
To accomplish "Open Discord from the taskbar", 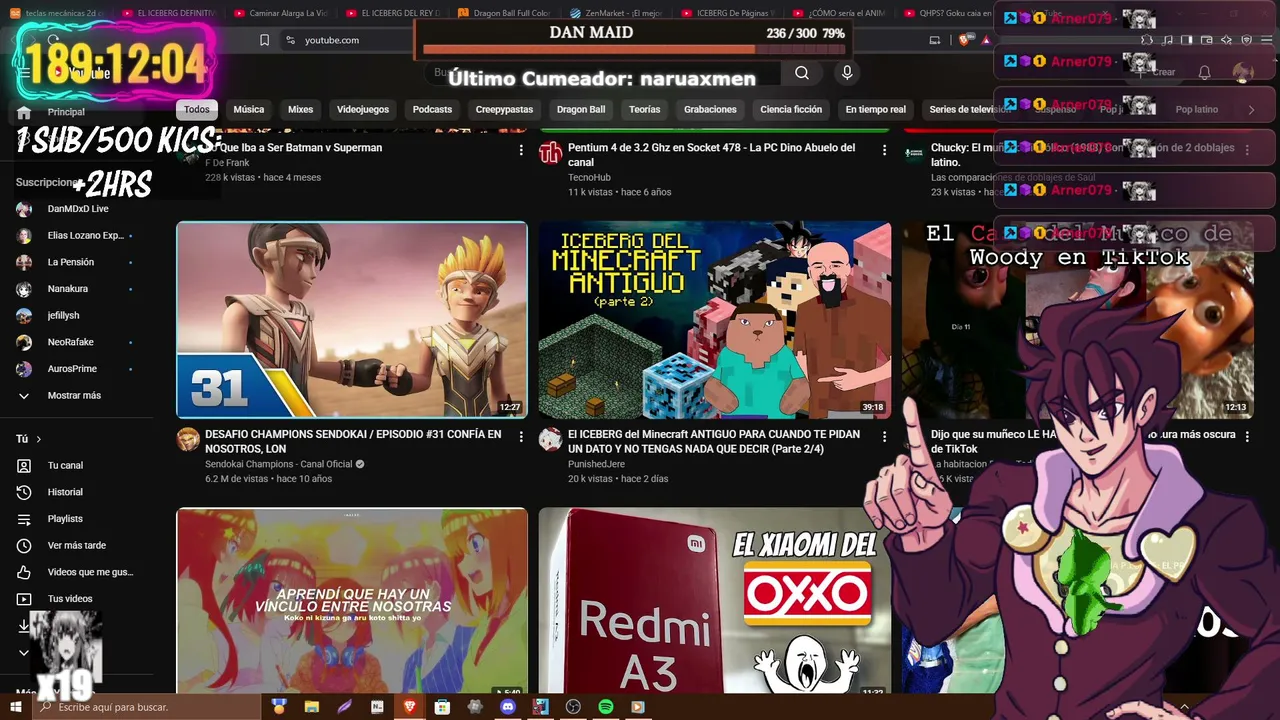I will [x=508, y=707].
